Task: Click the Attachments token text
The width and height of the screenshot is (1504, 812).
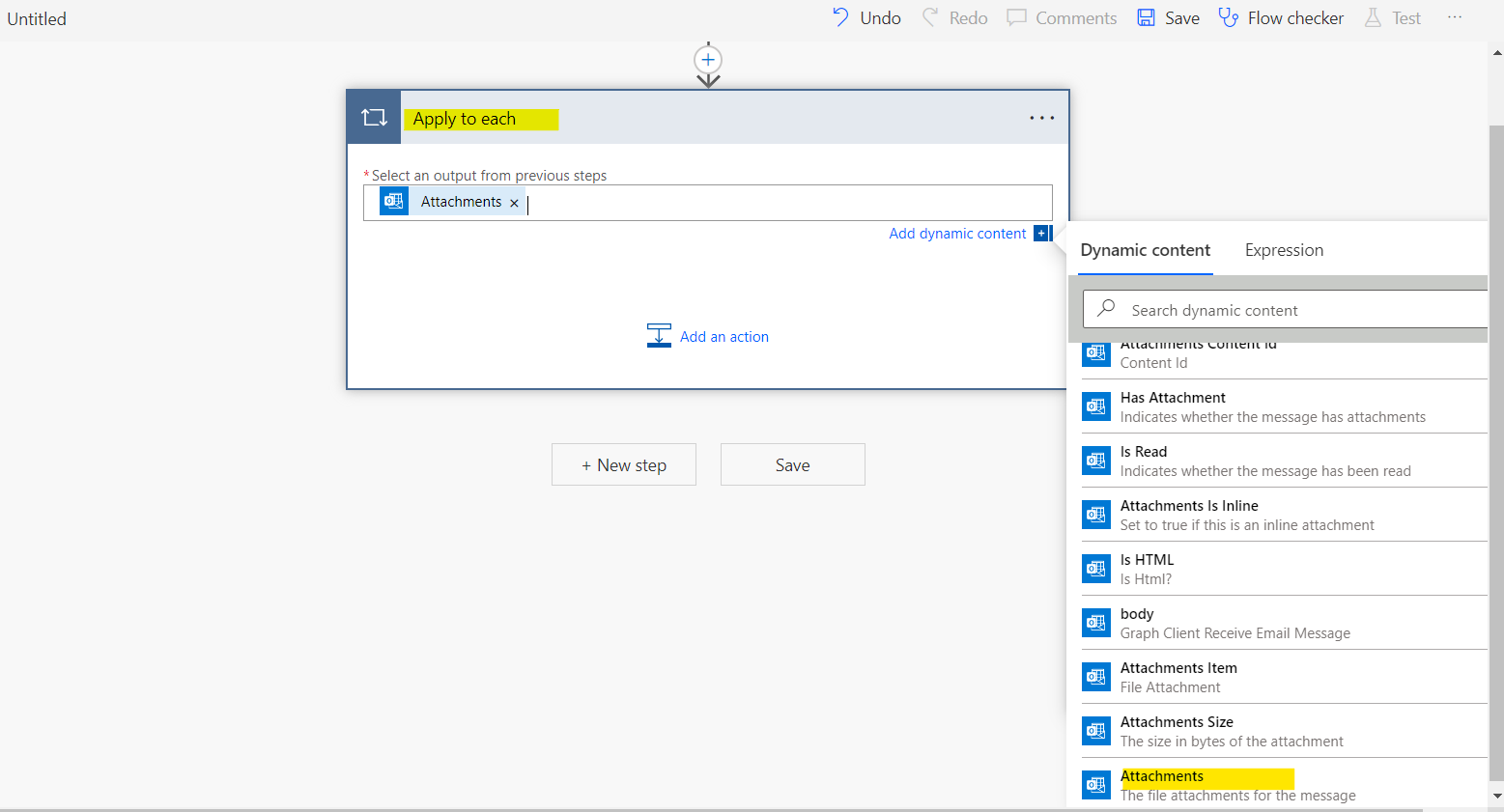Action: [461, 202]
